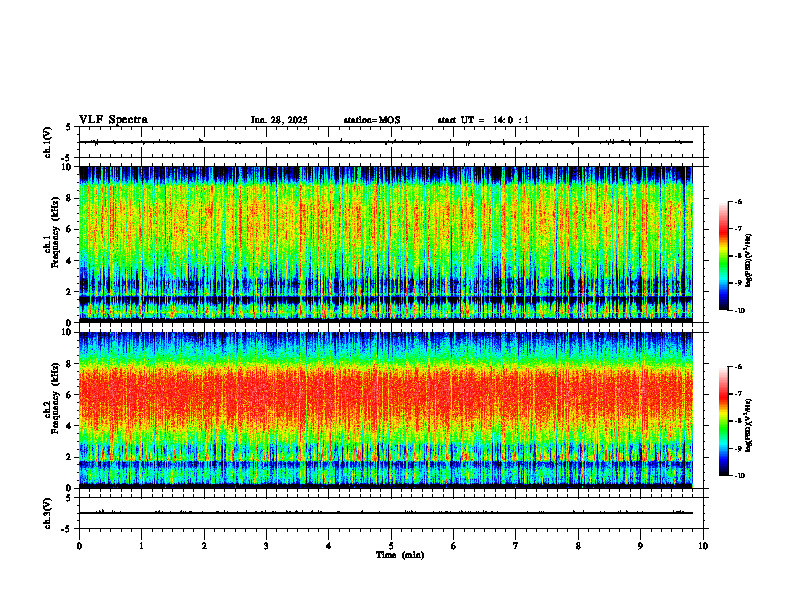
Task: Click the ch.2 frequency tick label "6"
Action: coord(70,395)
